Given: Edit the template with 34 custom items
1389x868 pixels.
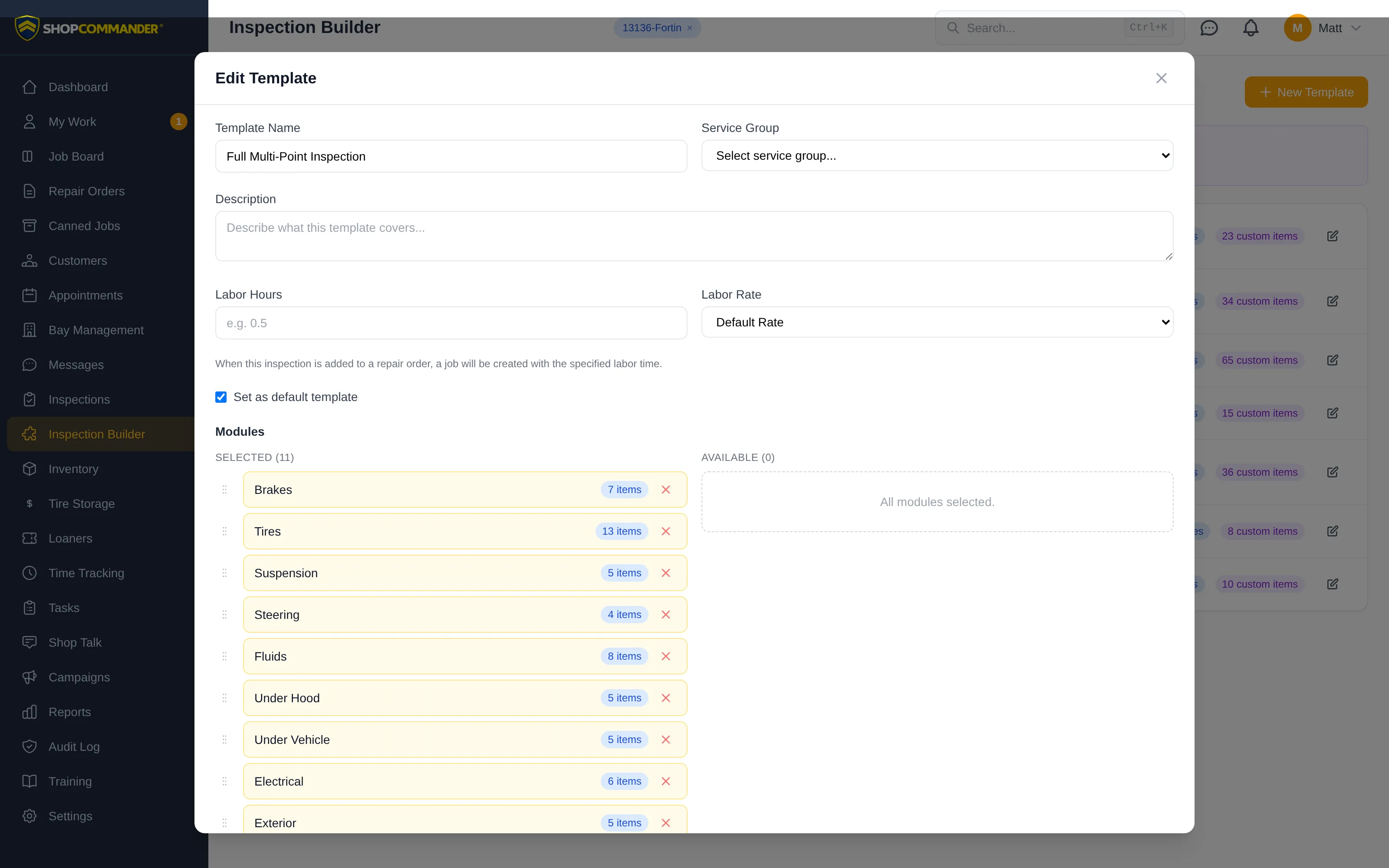Looking at the screenshot, I should pos(1332,301).
